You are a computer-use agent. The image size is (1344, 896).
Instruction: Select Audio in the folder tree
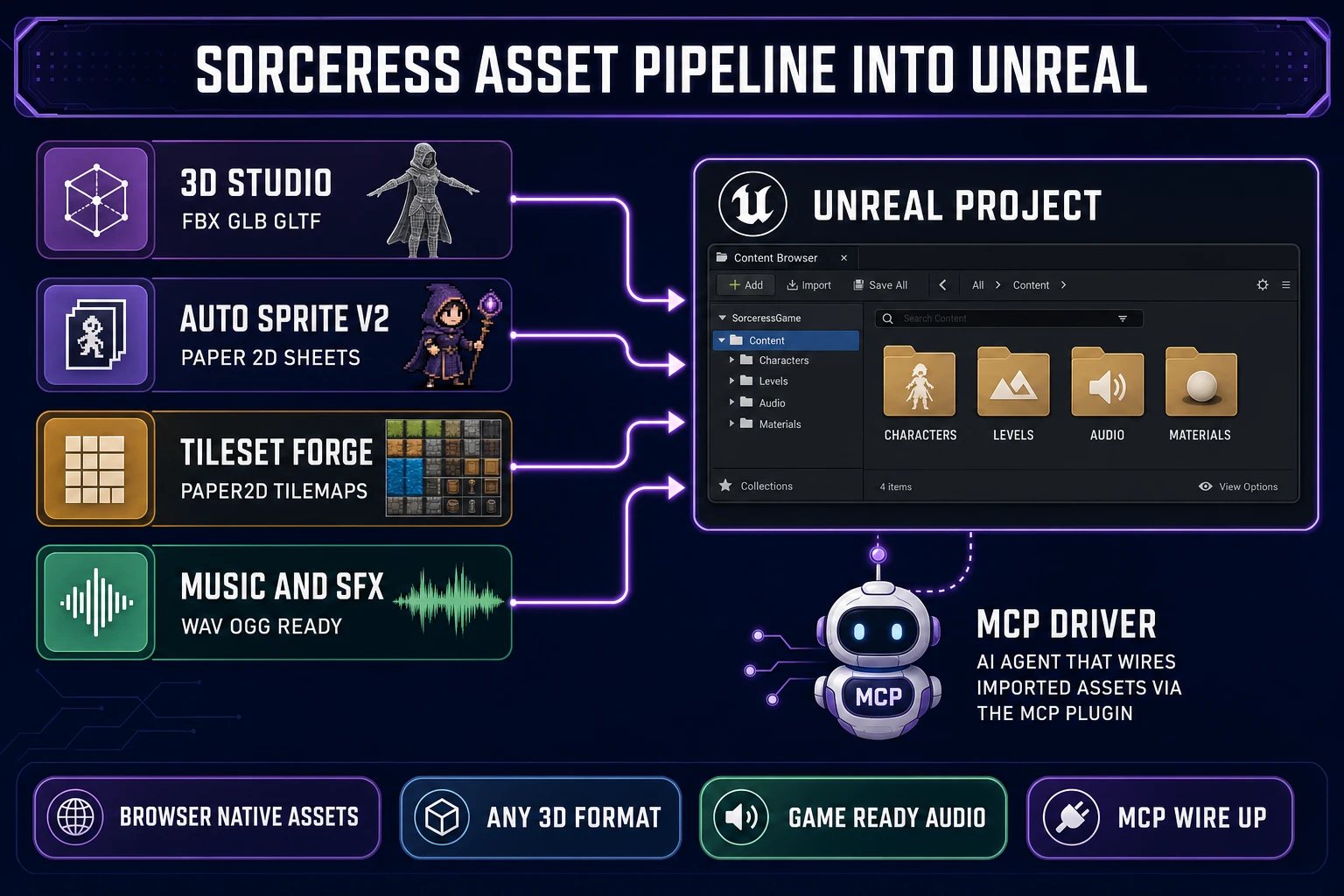772,403
